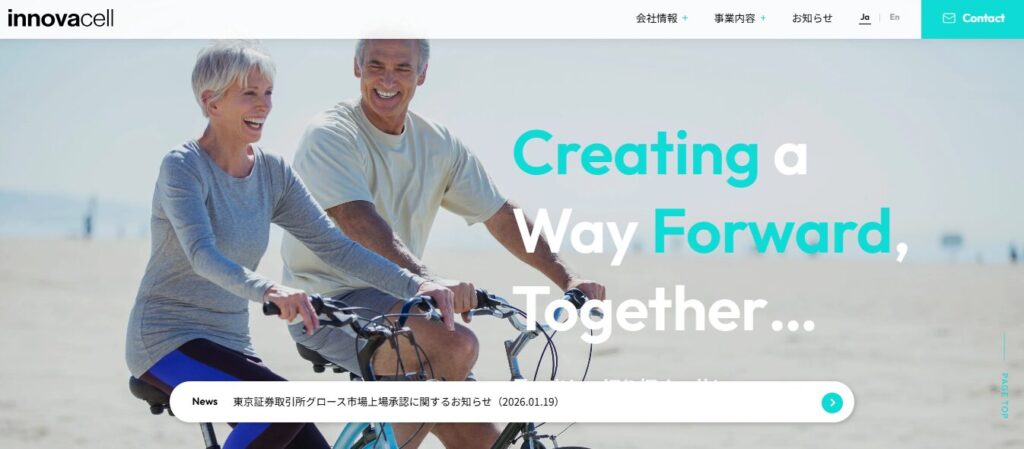Click the teal circular arrow in the news bar
Viewport: 1024px width, 449px height.
(831, 403)
